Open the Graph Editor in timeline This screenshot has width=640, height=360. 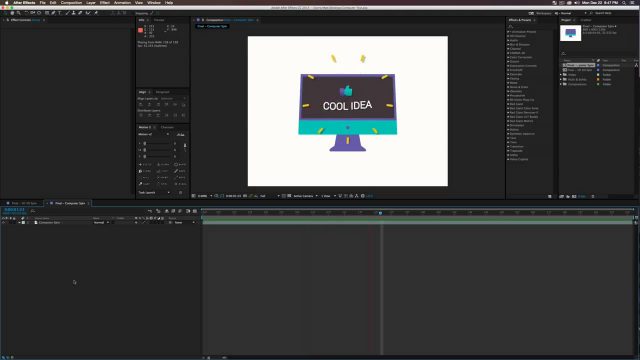pos(195,211)
